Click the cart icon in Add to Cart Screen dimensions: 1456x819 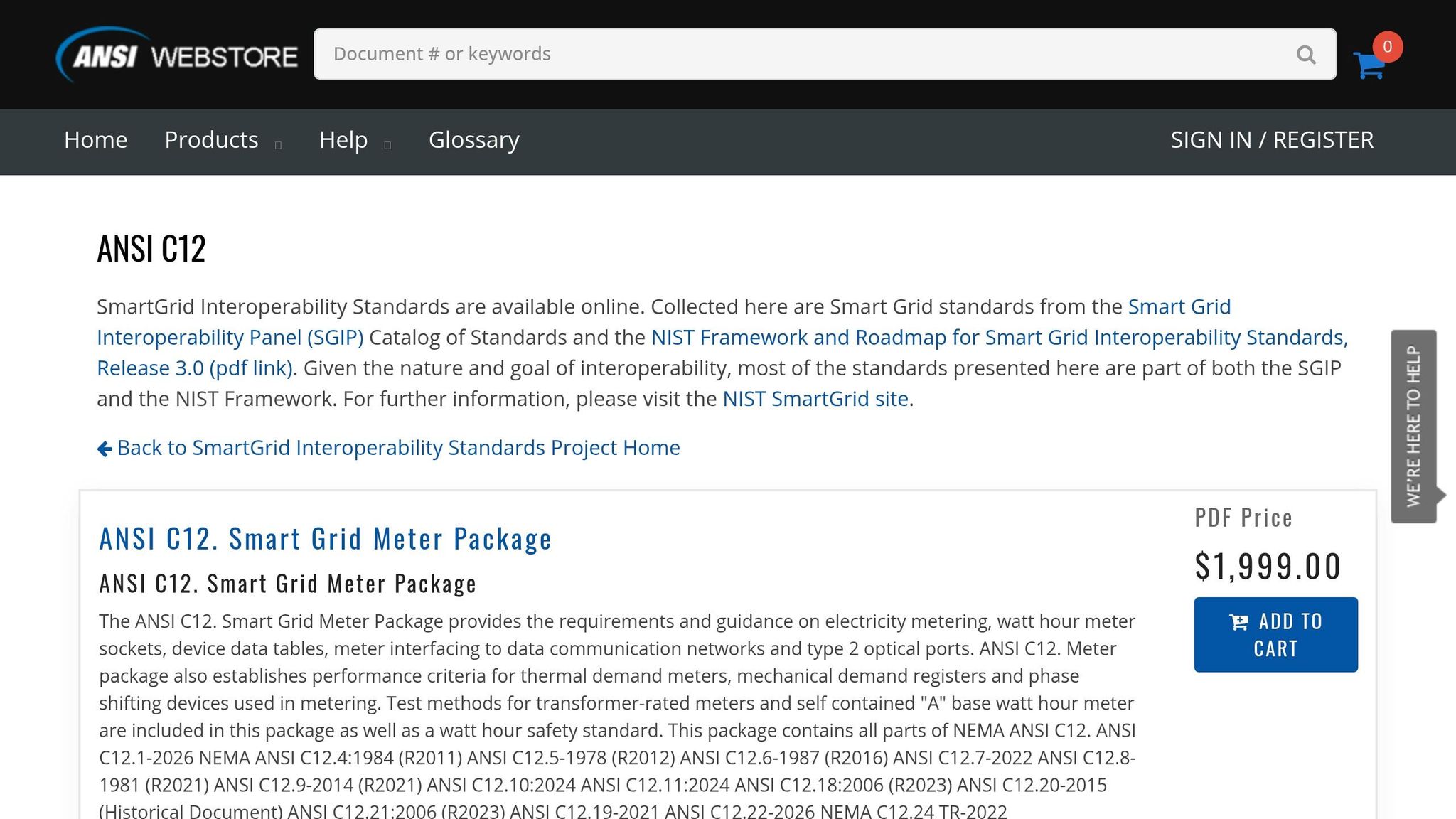tap(1238, 622)
